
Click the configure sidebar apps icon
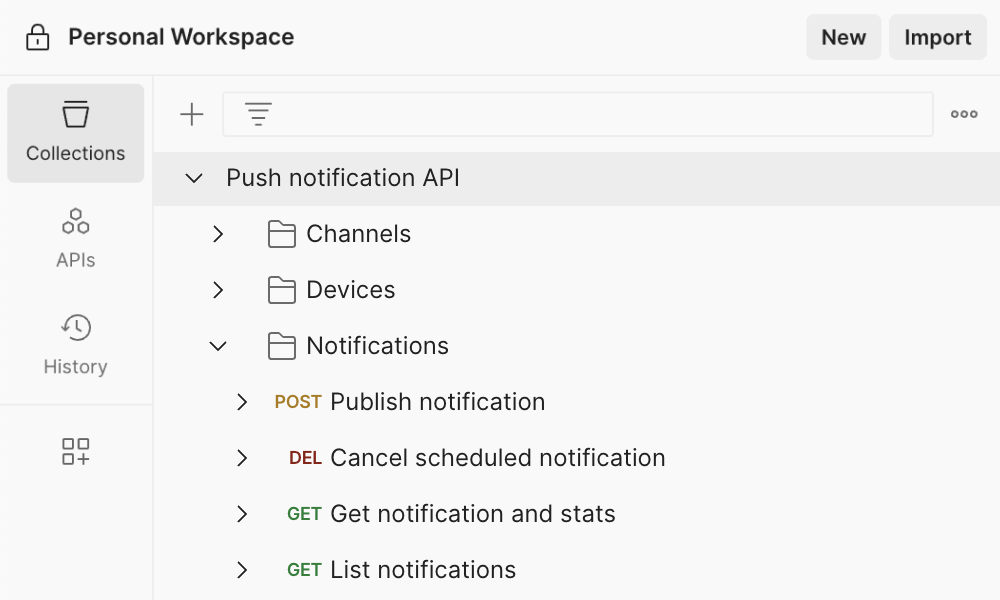(76, 451)
